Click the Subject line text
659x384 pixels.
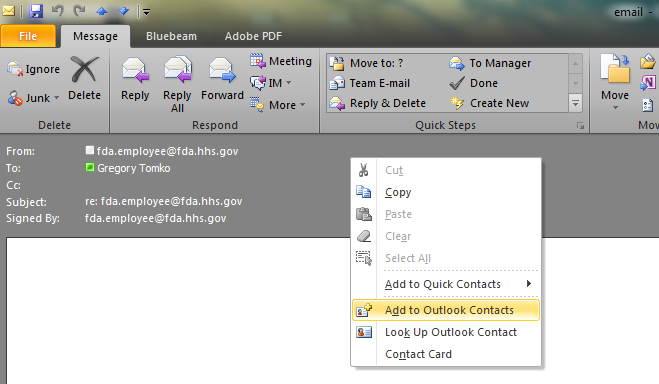(x=163, y=201)
